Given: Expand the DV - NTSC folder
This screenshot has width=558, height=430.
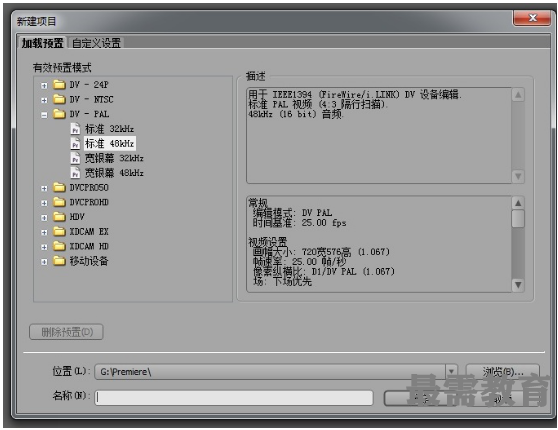Looking at the screenshot, I should [44, 100].
